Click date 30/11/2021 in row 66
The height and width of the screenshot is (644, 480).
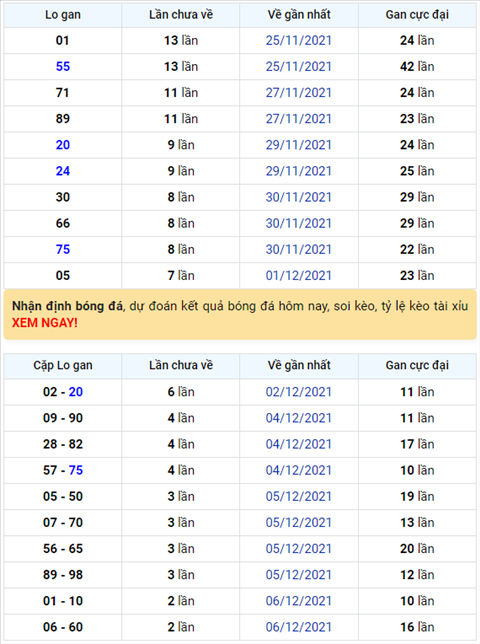tap(299, 223)
